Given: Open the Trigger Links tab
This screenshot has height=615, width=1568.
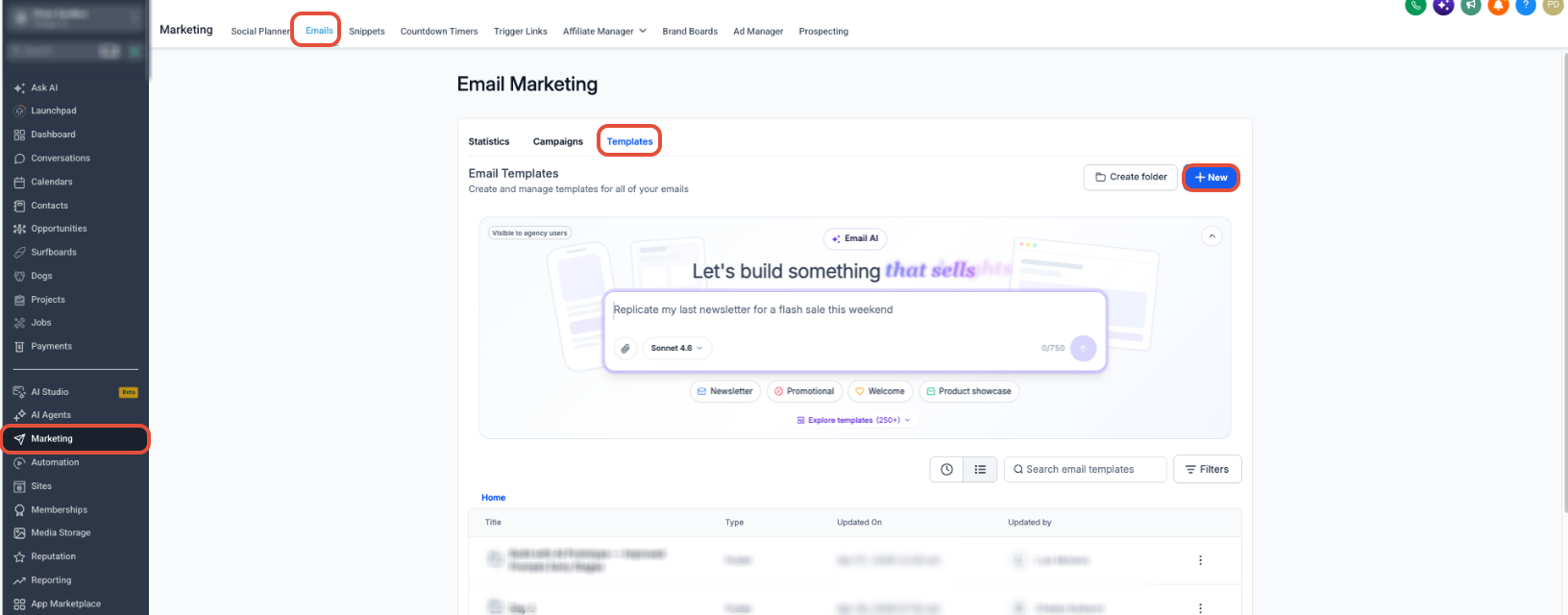Looking at the screenshot, I should click(521, 31).
